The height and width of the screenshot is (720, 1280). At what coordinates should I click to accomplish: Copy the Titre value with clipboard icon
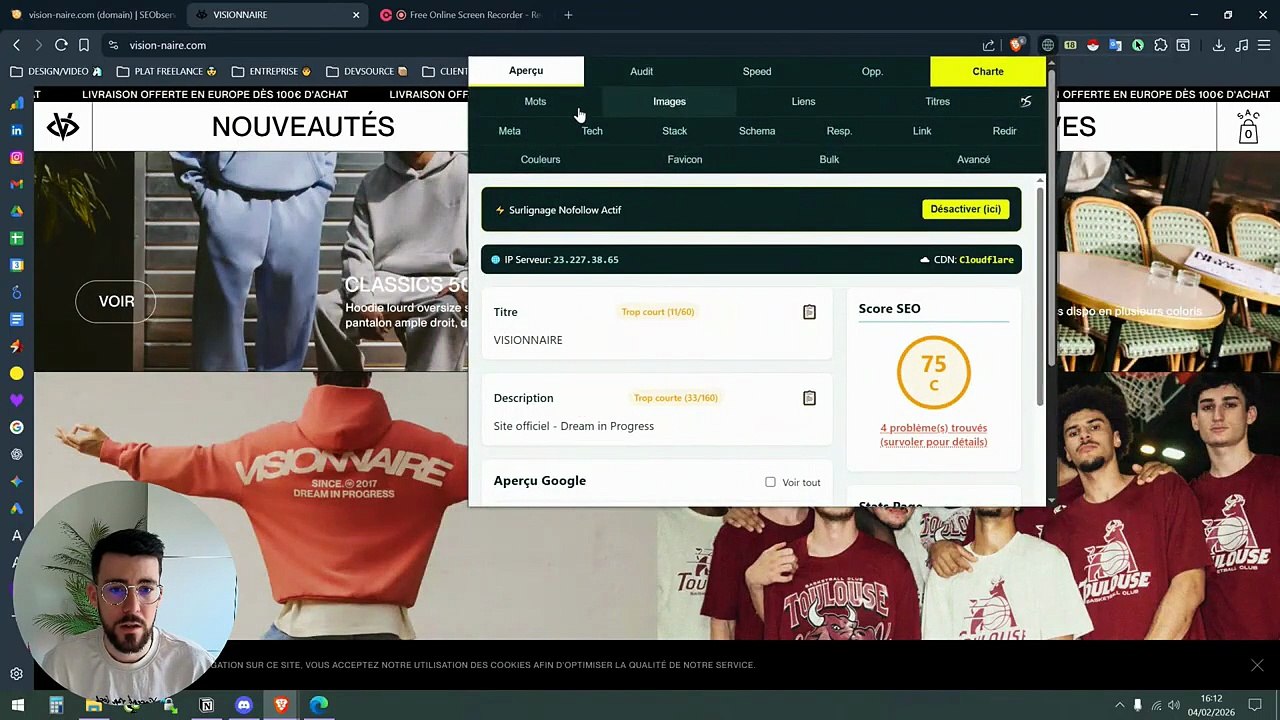(x=809, y=312)
